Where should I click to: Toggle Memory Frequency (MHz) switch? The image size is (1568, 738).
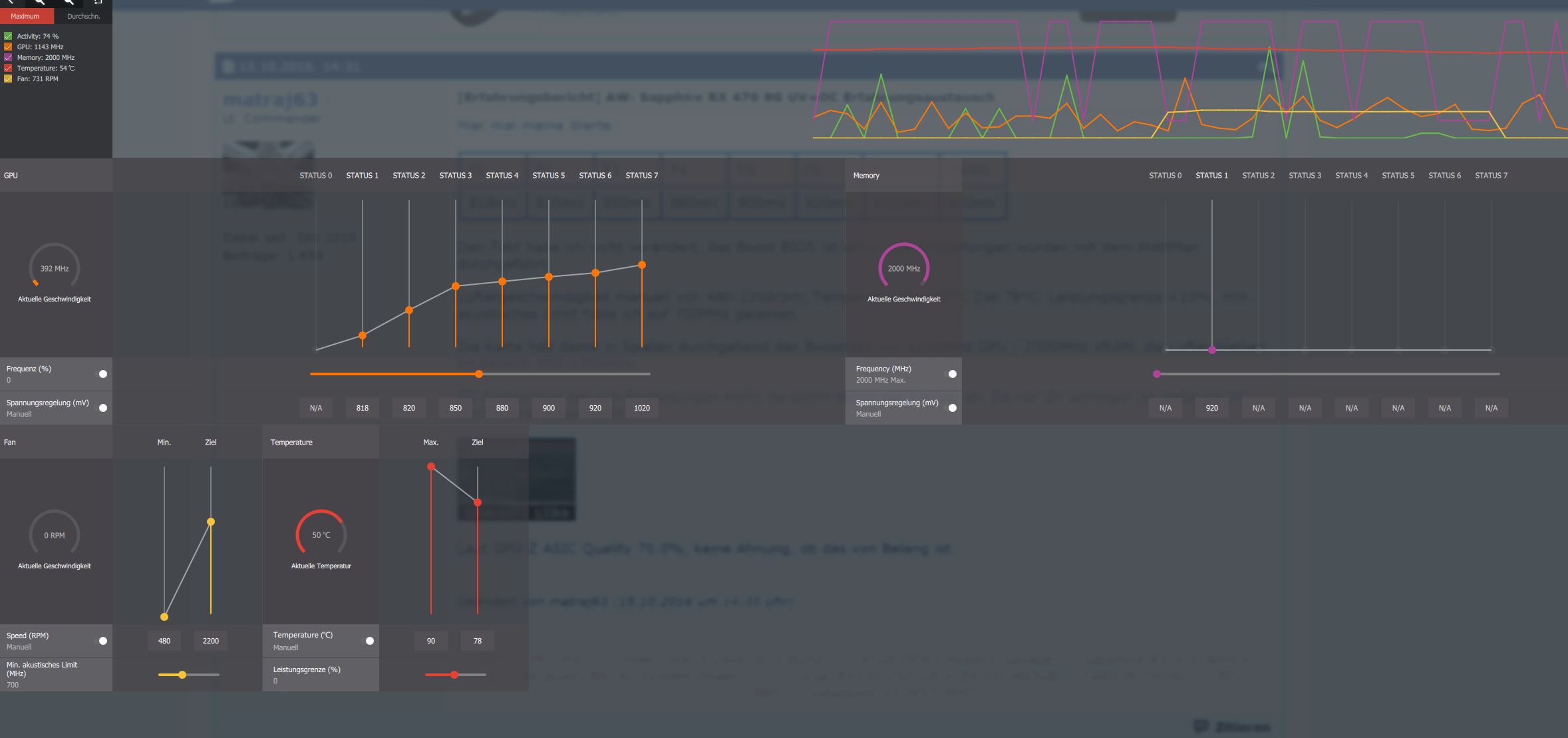[952, 374]
